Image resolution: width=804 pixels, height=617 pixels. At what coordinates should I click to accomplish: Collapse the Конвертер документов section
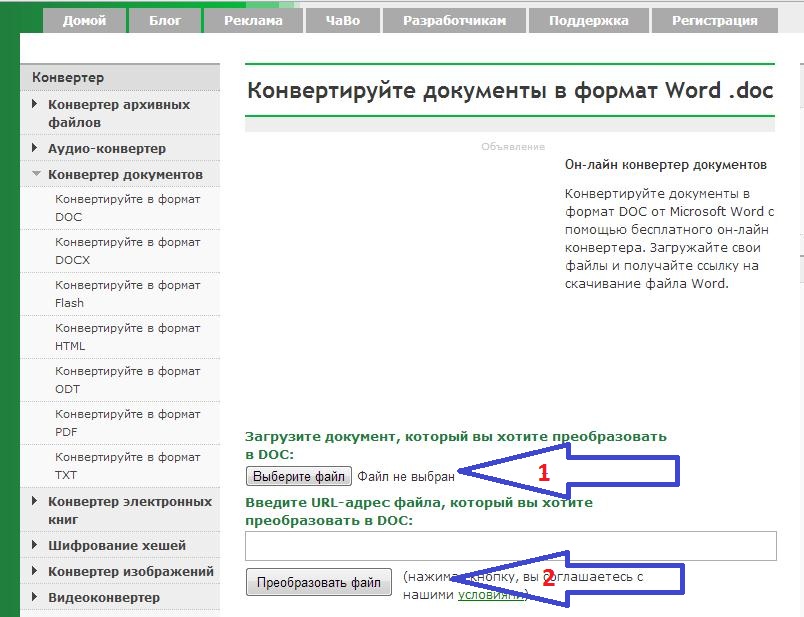124,174
